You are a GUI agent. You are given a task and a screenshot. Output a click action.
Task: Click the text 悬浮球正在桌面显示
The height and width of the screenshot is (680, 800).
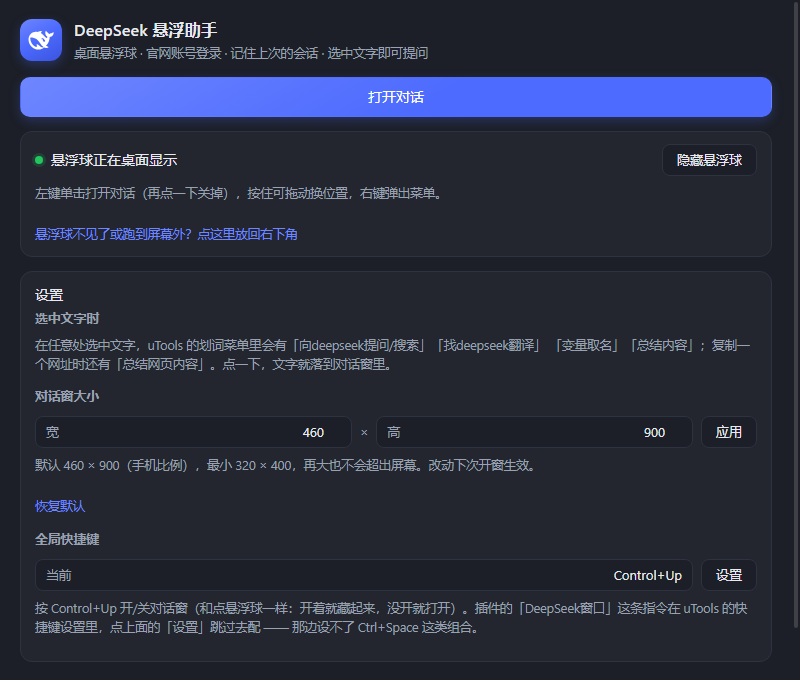114,160
